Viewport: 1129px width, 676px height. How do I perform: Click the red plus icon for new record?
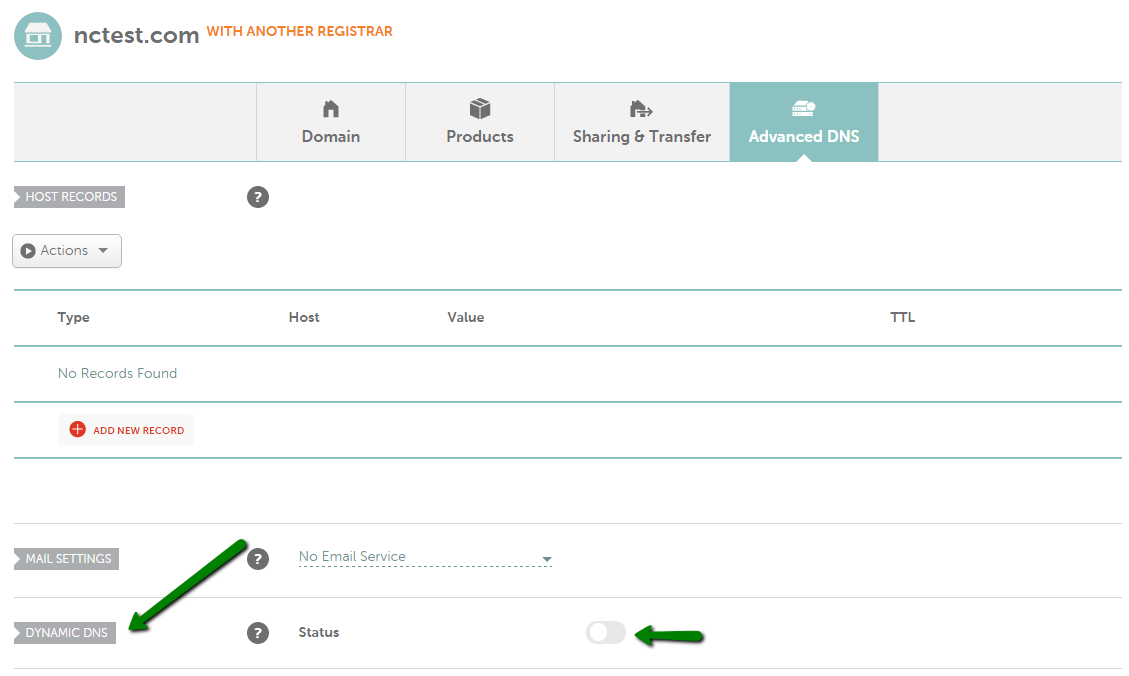[77, 430]
